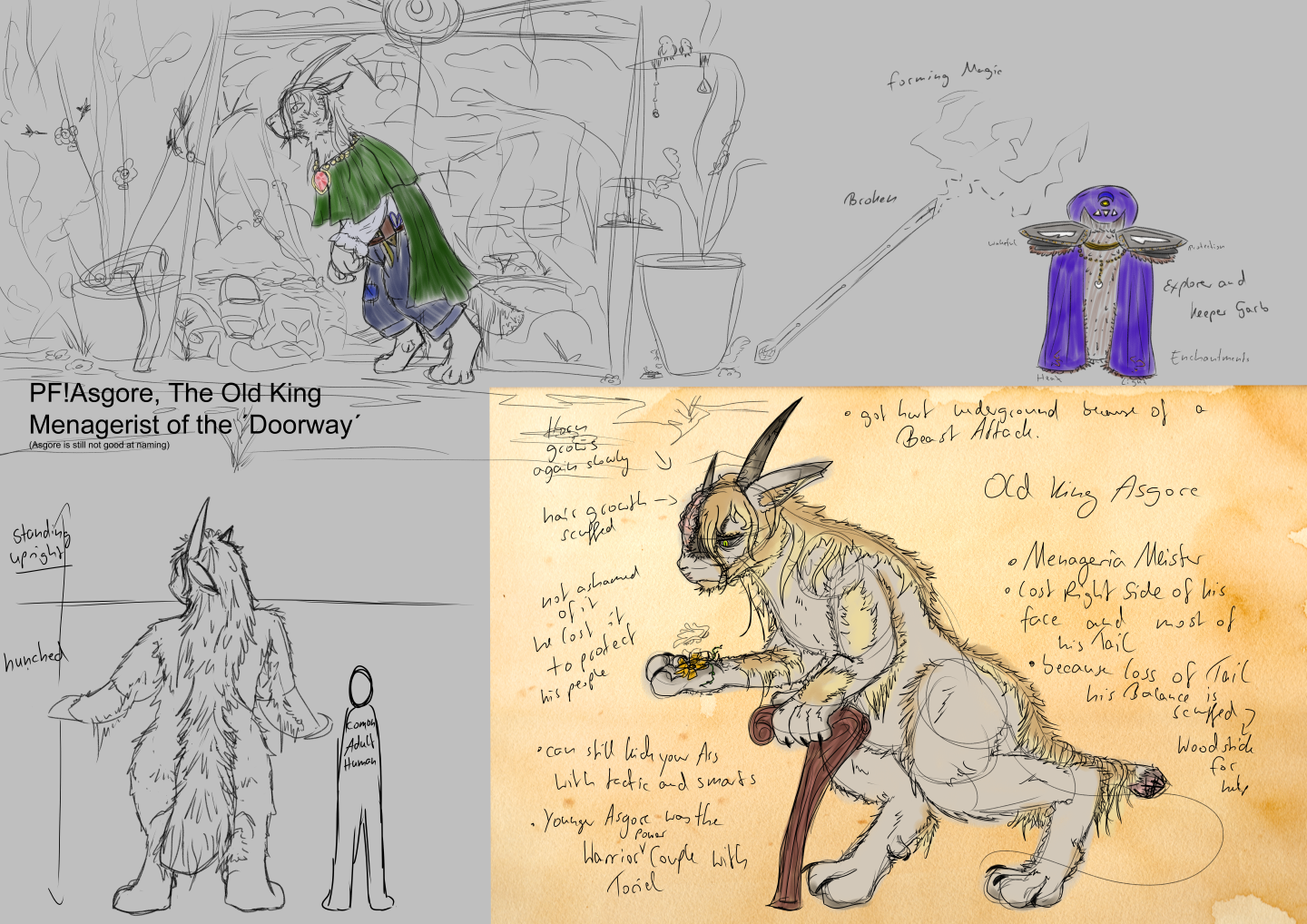
Task: Click the title 'PF!Asgore, The Old King'
Action: click(x=175, y=394)
